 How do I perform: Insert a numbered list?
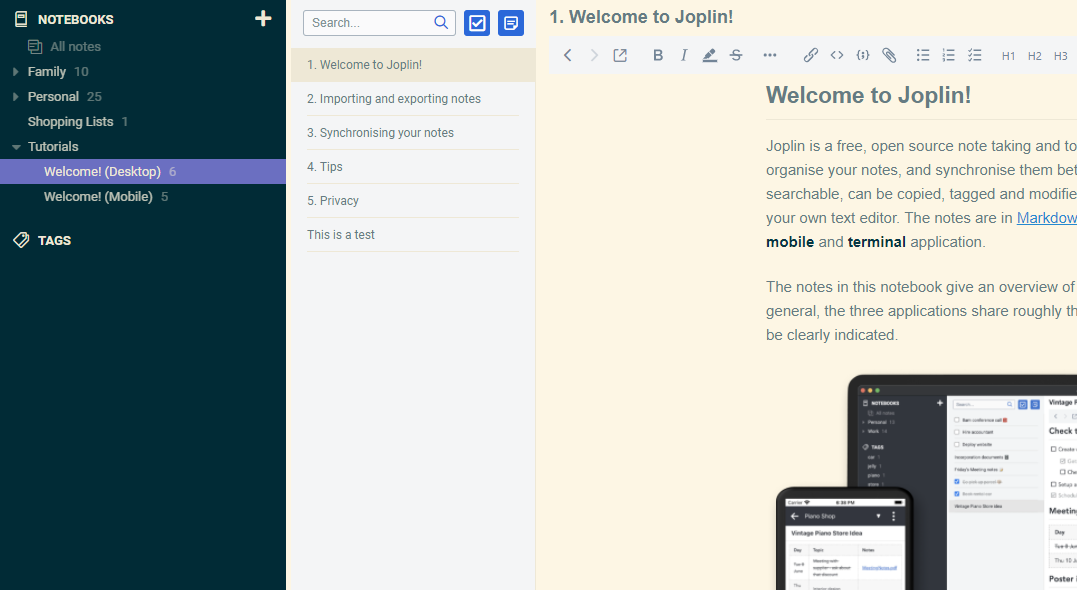(949, 56)
